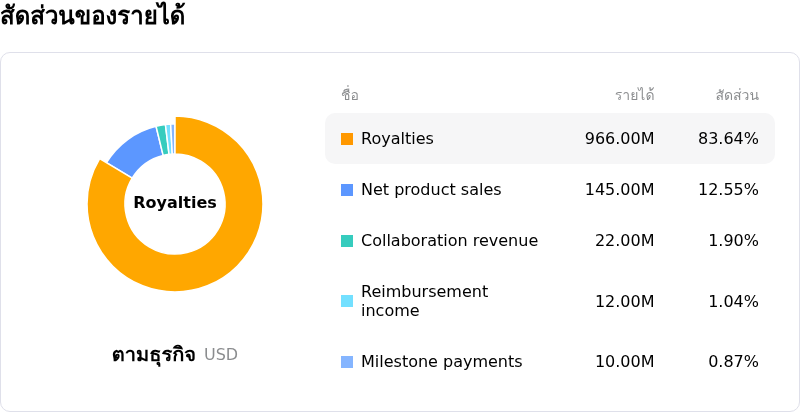The image size is (800, 412).
Task: Click the Royalties label in donut center
Action: [x=175, y=203]
